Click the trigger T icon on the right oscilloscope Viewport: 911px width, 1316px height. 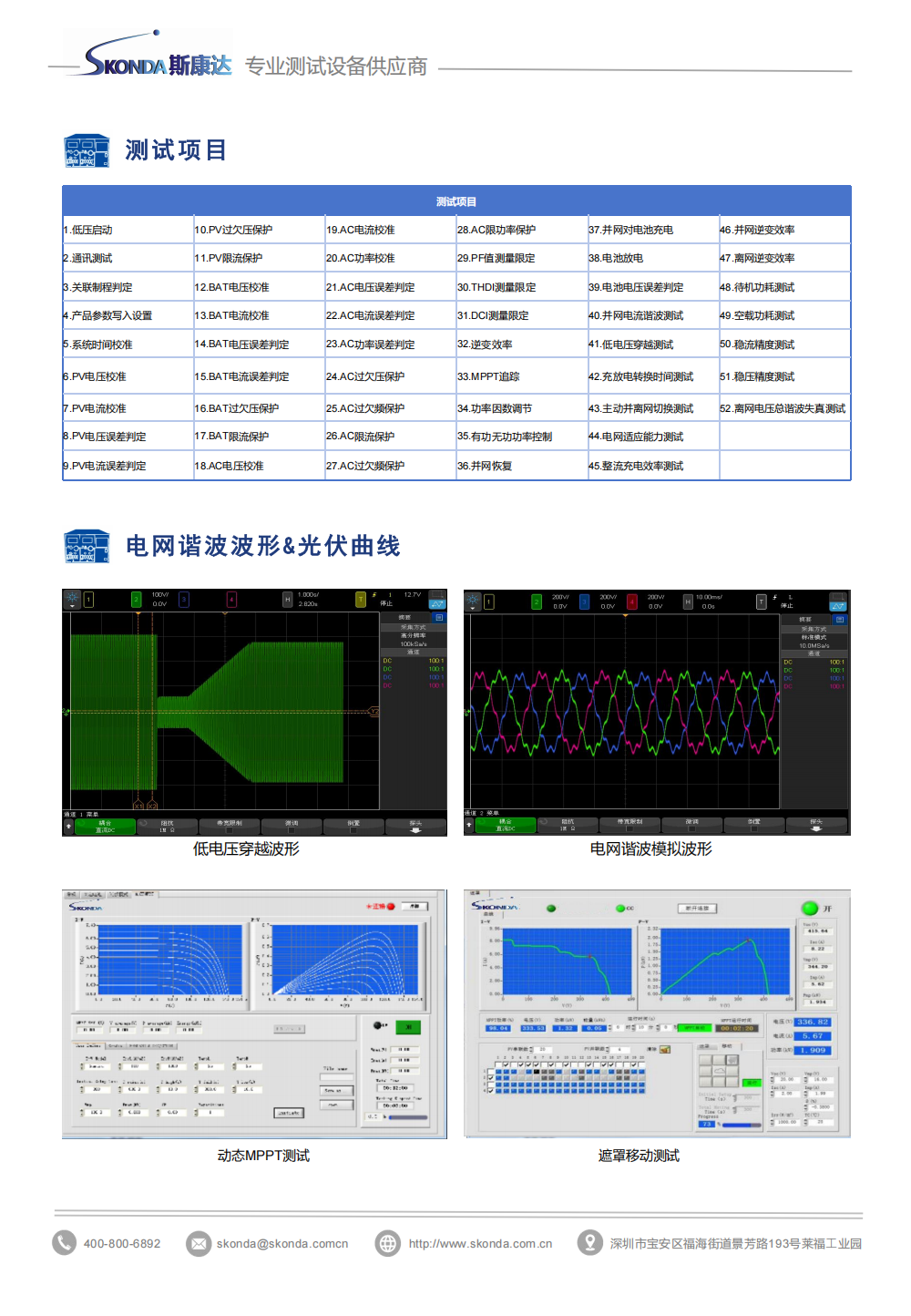[762, 600]
